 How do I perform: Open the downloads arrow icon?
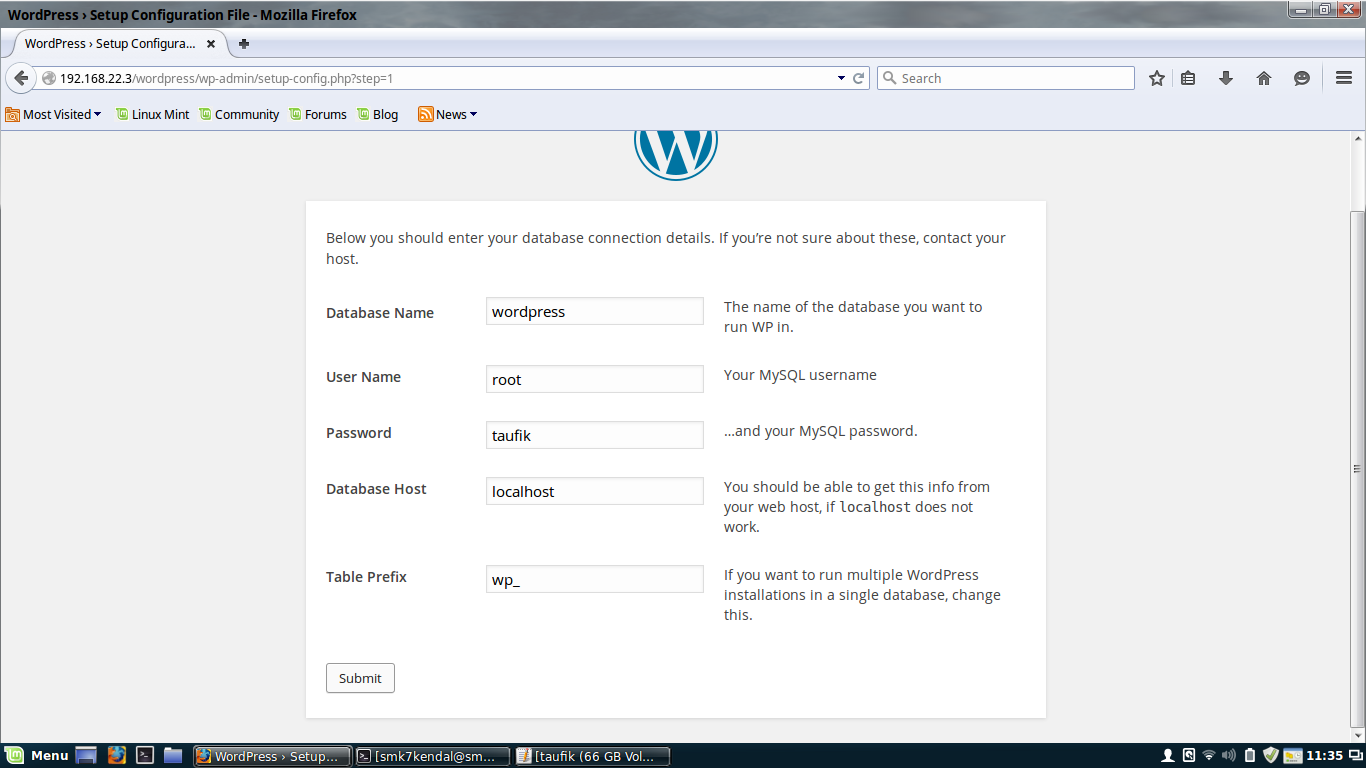[x=1226, y=78]
